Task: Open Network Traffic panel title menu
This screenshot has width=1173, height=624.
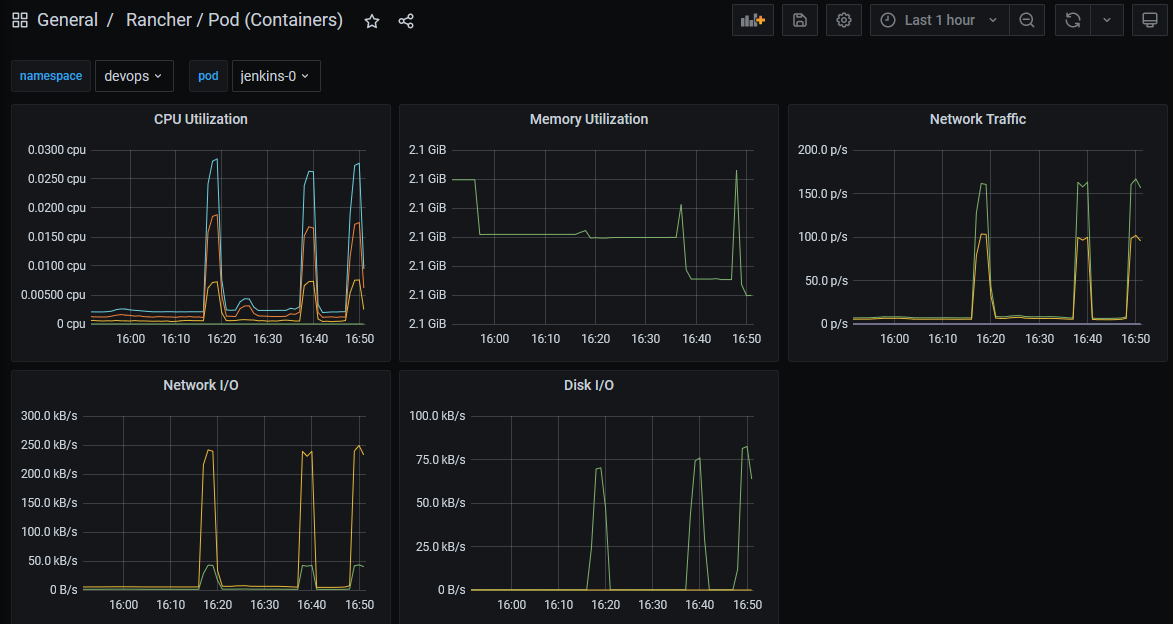Action: 978,119
